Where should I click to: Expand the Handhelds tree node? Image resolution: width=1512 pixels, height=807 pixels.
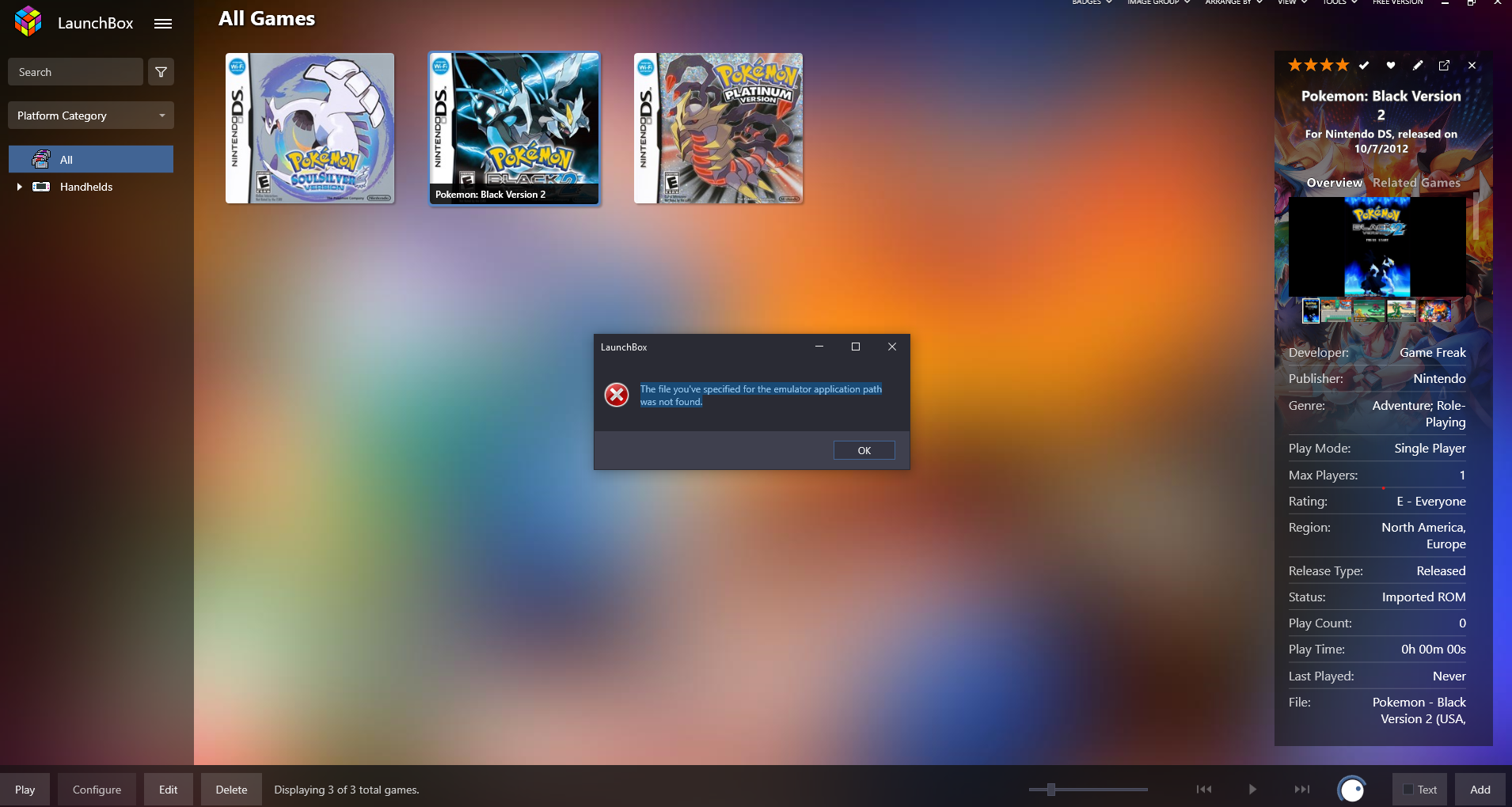tap(19, 187)
